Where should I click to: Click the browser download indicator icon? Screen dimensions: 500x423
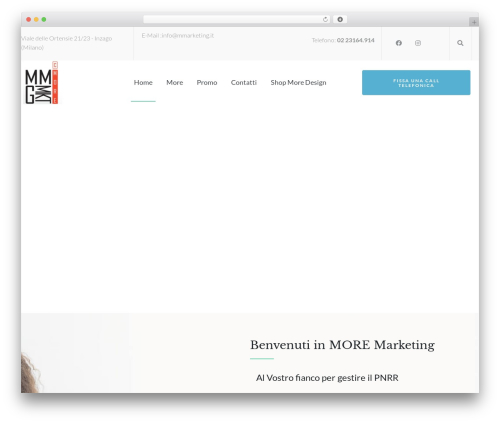[x=340, y=19]
